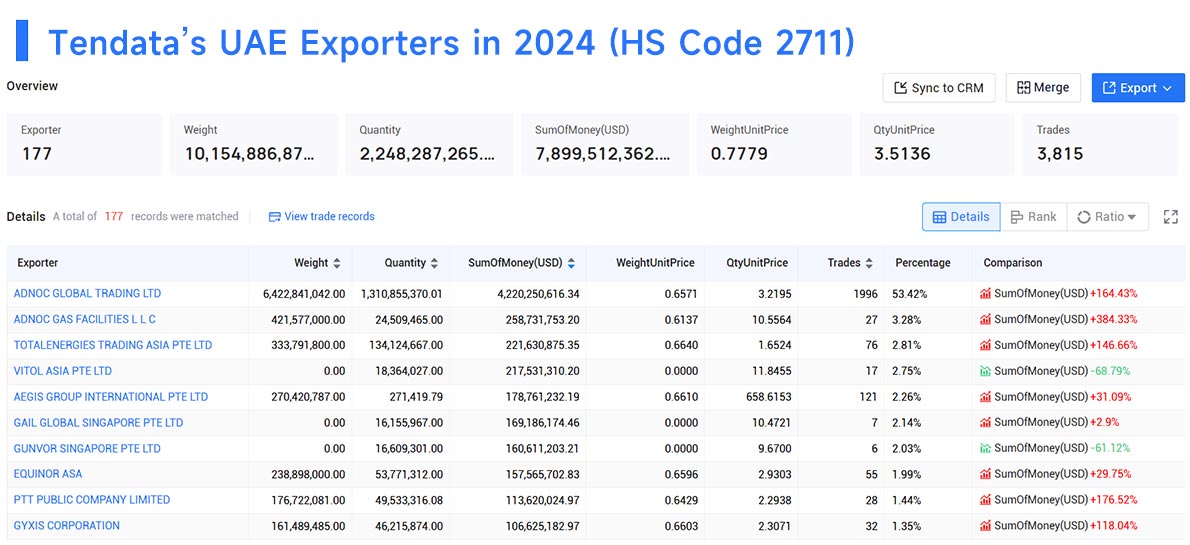Click the 1.35% percentage cell
The width and height of the screenshot is (1190, 545).
coord(907,526)
